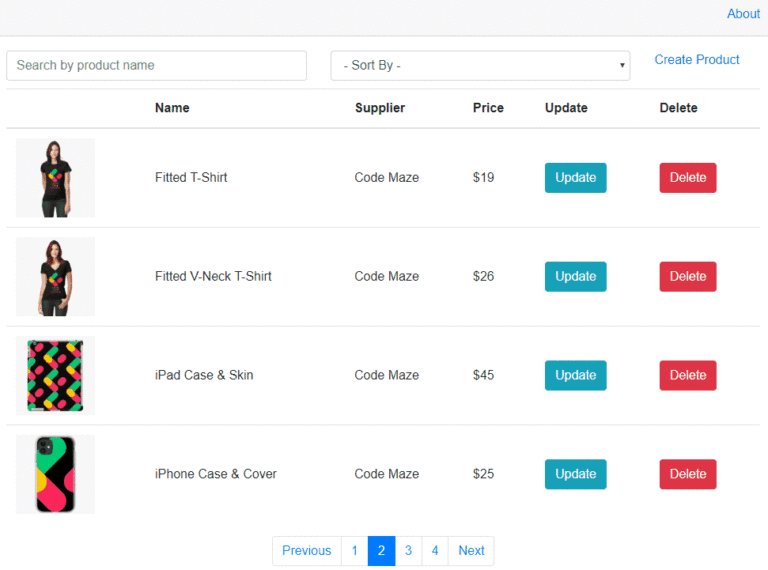Jump to page 4 in pagination

pos(434,551)
